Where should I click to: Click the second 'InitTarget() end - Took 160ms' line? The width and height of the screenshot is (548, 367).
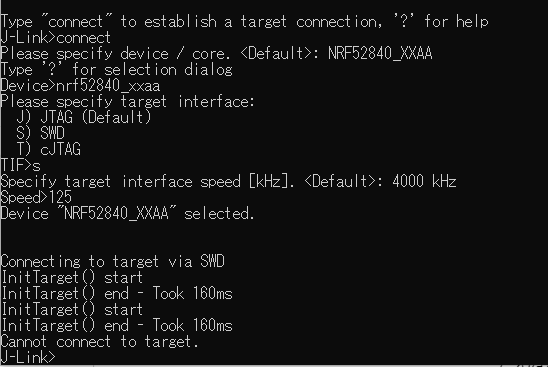click(x=116, y=325)
